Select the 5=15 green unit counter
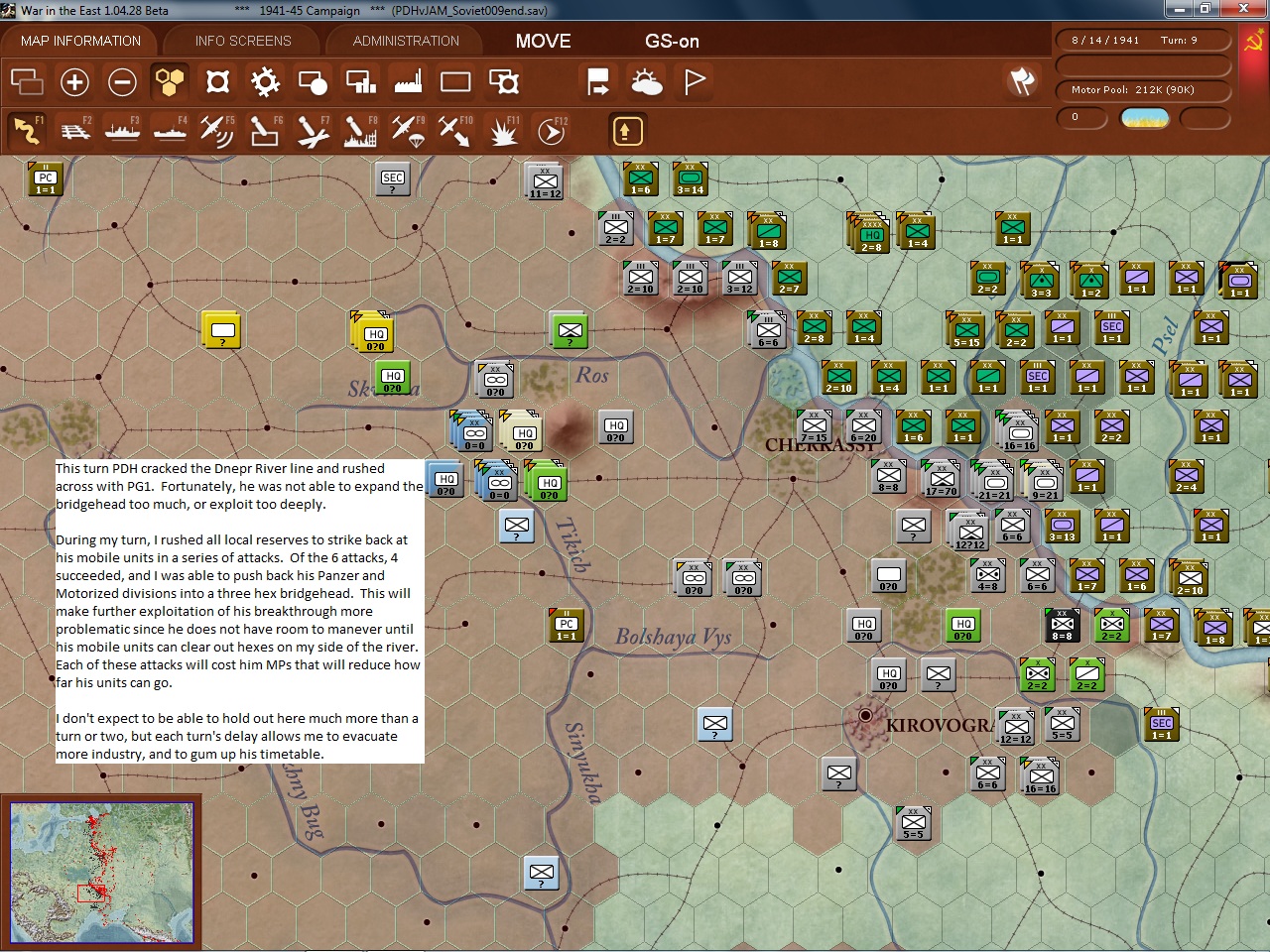Viewport: 1270px width, 952px height. click(965, 329)
